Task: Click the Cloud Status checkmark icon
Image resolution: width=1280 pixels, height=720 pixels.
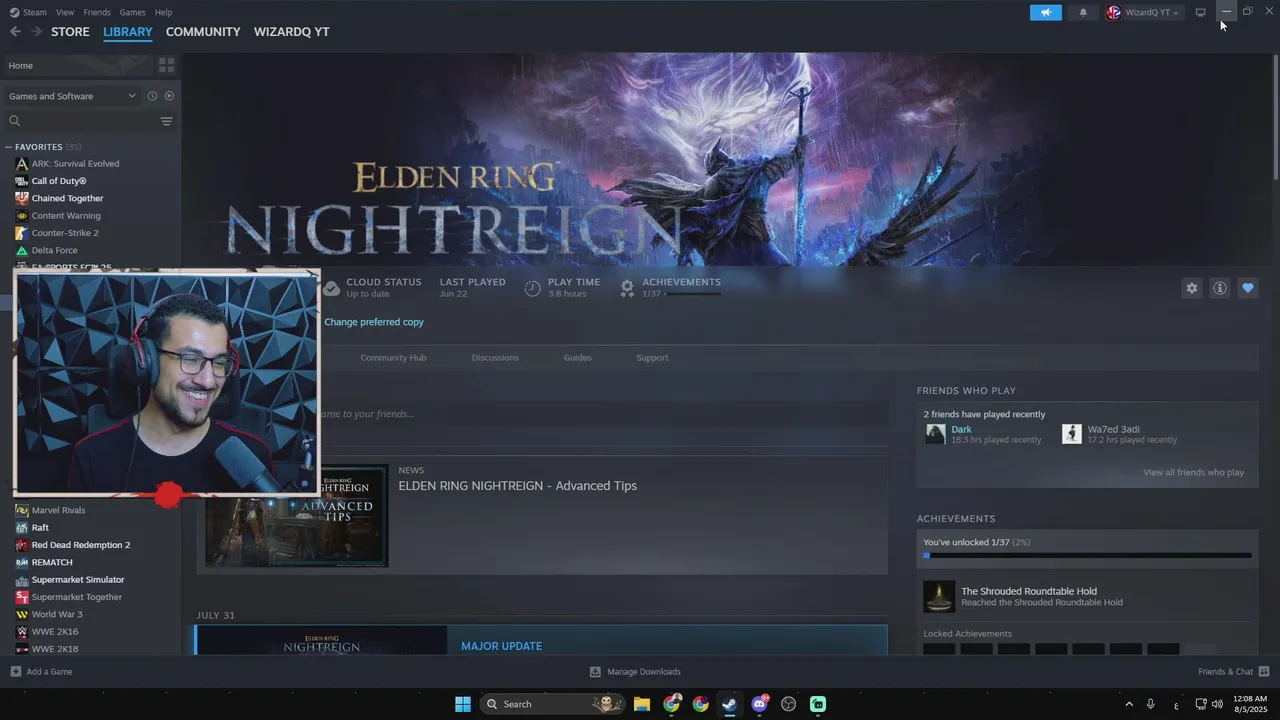Action: coord(331,288)
